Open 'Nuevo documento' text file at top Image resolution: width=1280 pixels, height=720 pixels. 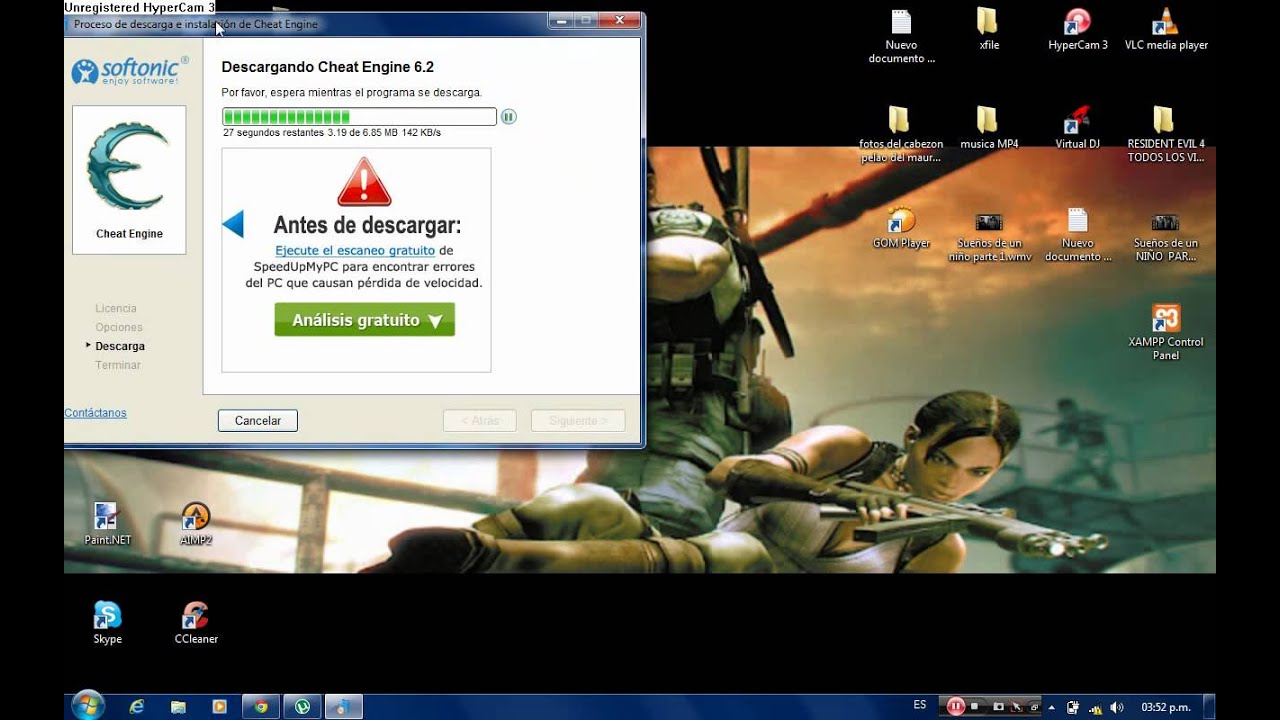coord(901,36)
